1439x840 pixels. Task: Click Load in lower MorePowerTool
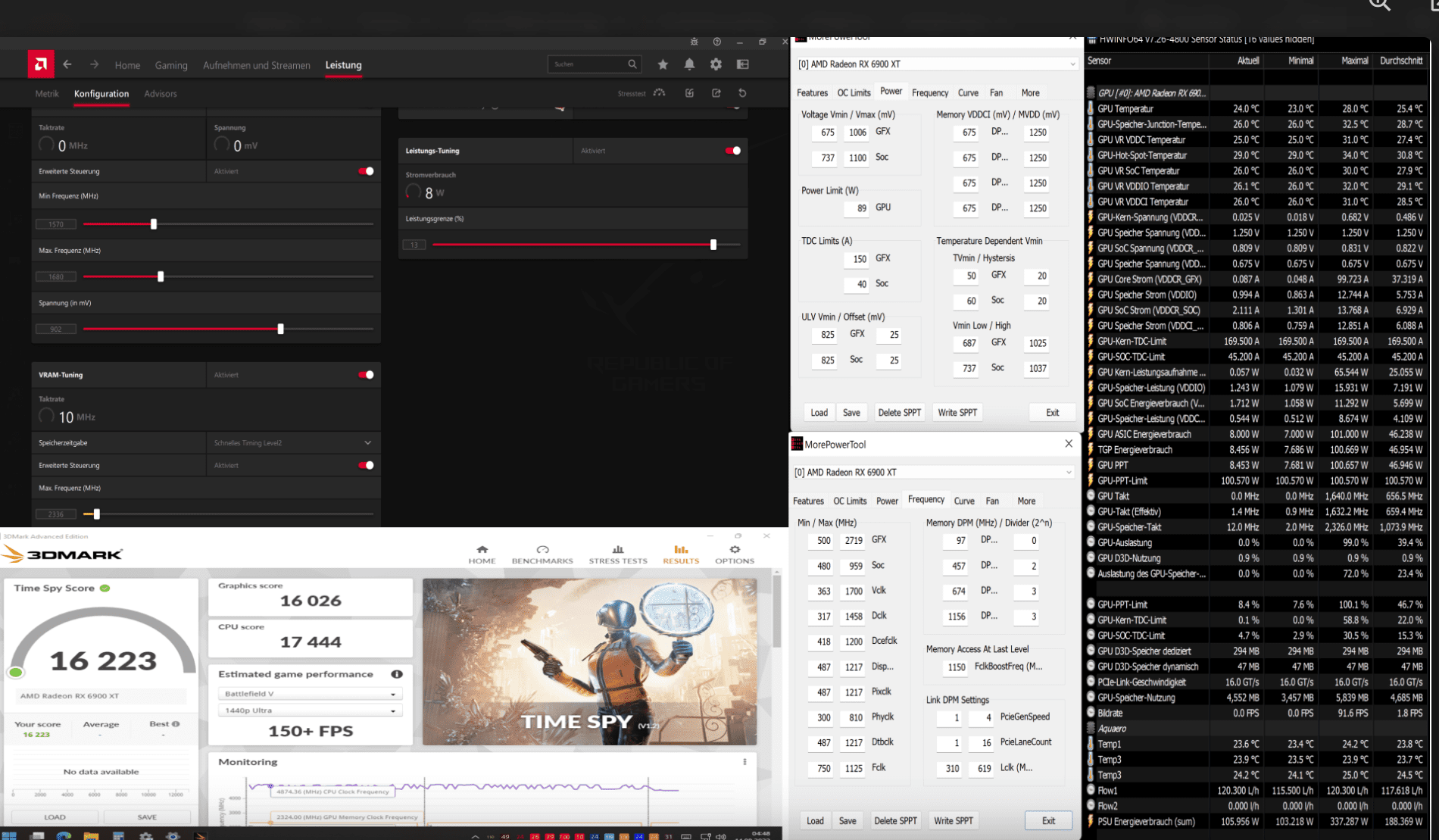(815, 821)
